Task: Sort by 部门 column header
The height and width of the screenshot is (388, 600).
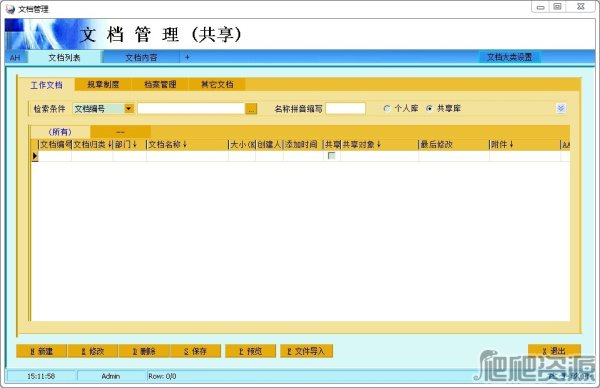Action: (x=129, y=145)
